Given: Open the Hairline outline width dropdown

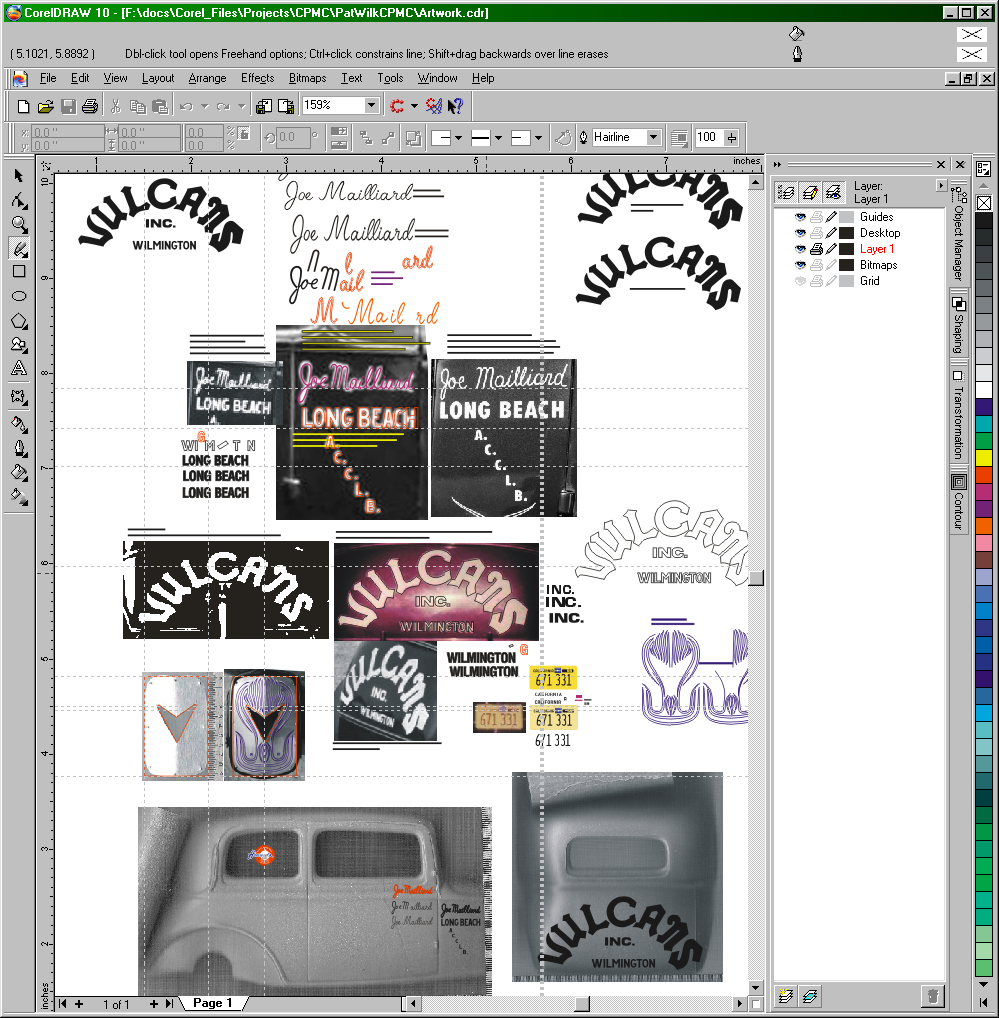Looking at the screenshot, I should (x=654, y=138).
